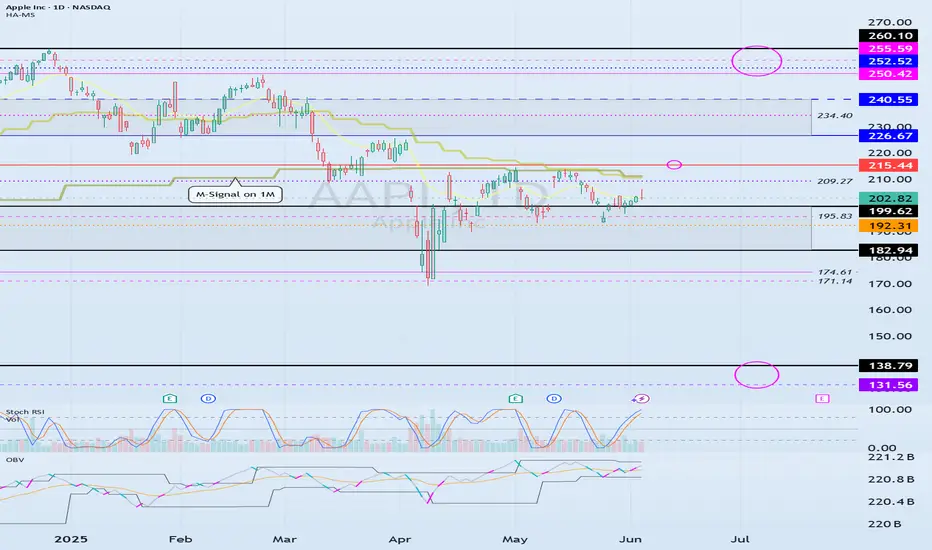Select the HA-MS indicator label
932x550 pixels.
(x=20, y=15)
